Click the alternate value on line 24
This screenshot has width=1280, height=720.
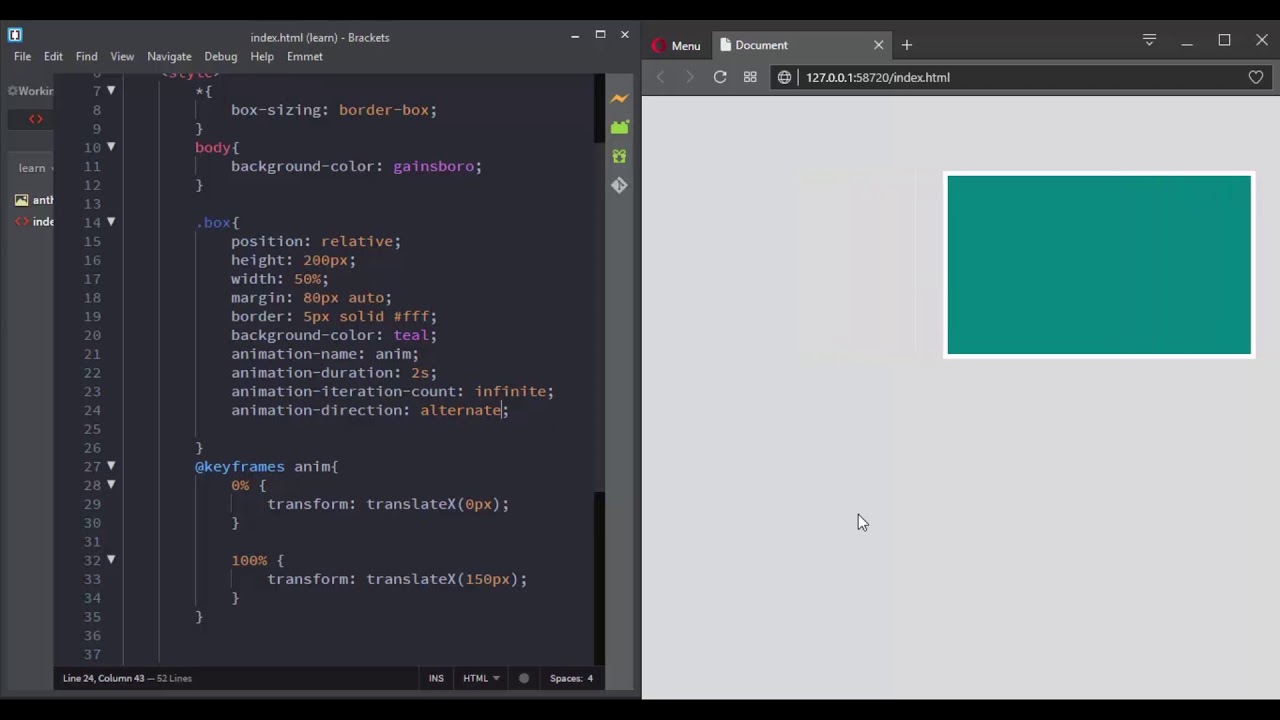[460, 410]
